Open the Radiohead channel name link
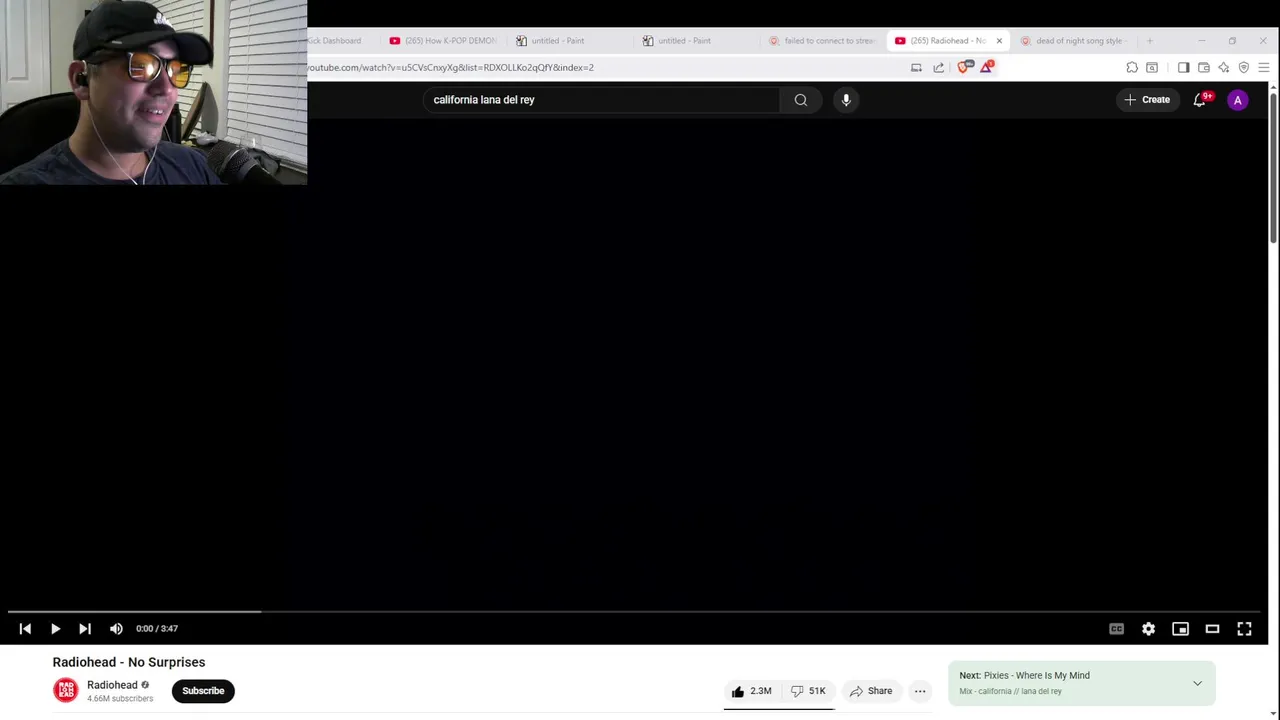This screenshot has height=720, width=1280. pyautogui.click(x=112, y=685)
